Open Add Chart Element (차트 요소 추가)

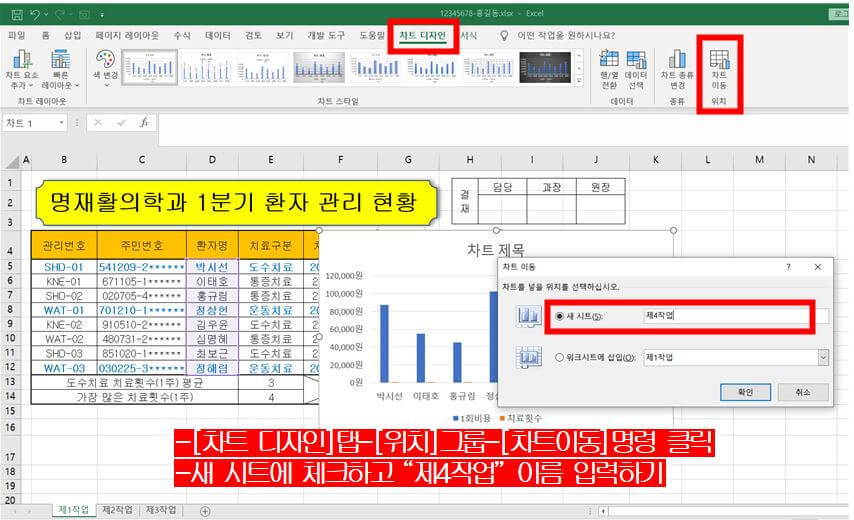point(21,70)
